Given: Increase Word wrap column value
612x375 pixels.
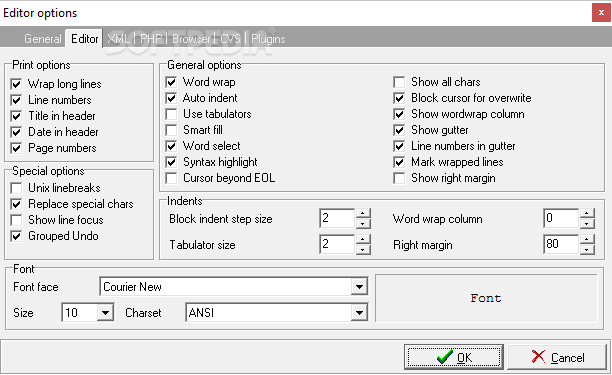Looking at the screenshot, I should (x=587, y=213).
